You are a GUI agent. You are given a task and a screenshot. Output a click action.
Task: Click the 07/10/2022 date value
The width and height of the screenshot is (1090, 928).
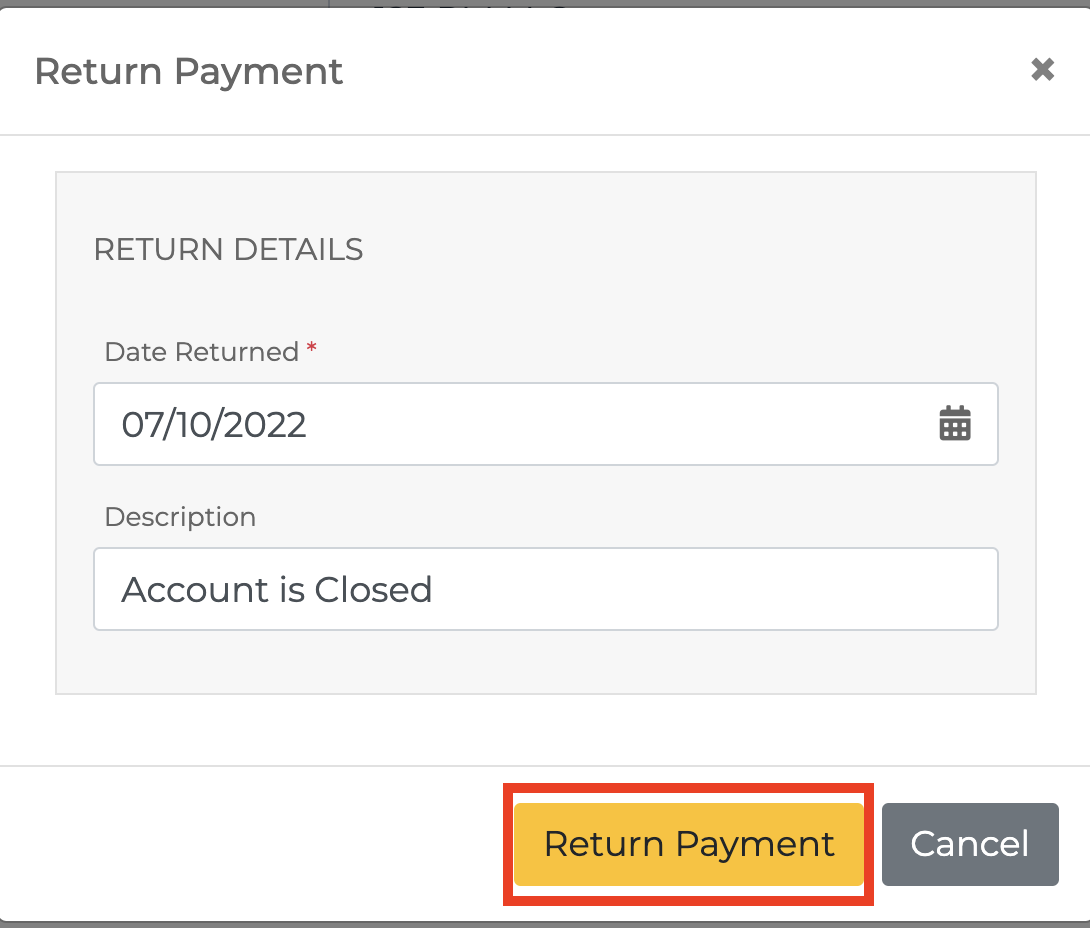[212, 424]
